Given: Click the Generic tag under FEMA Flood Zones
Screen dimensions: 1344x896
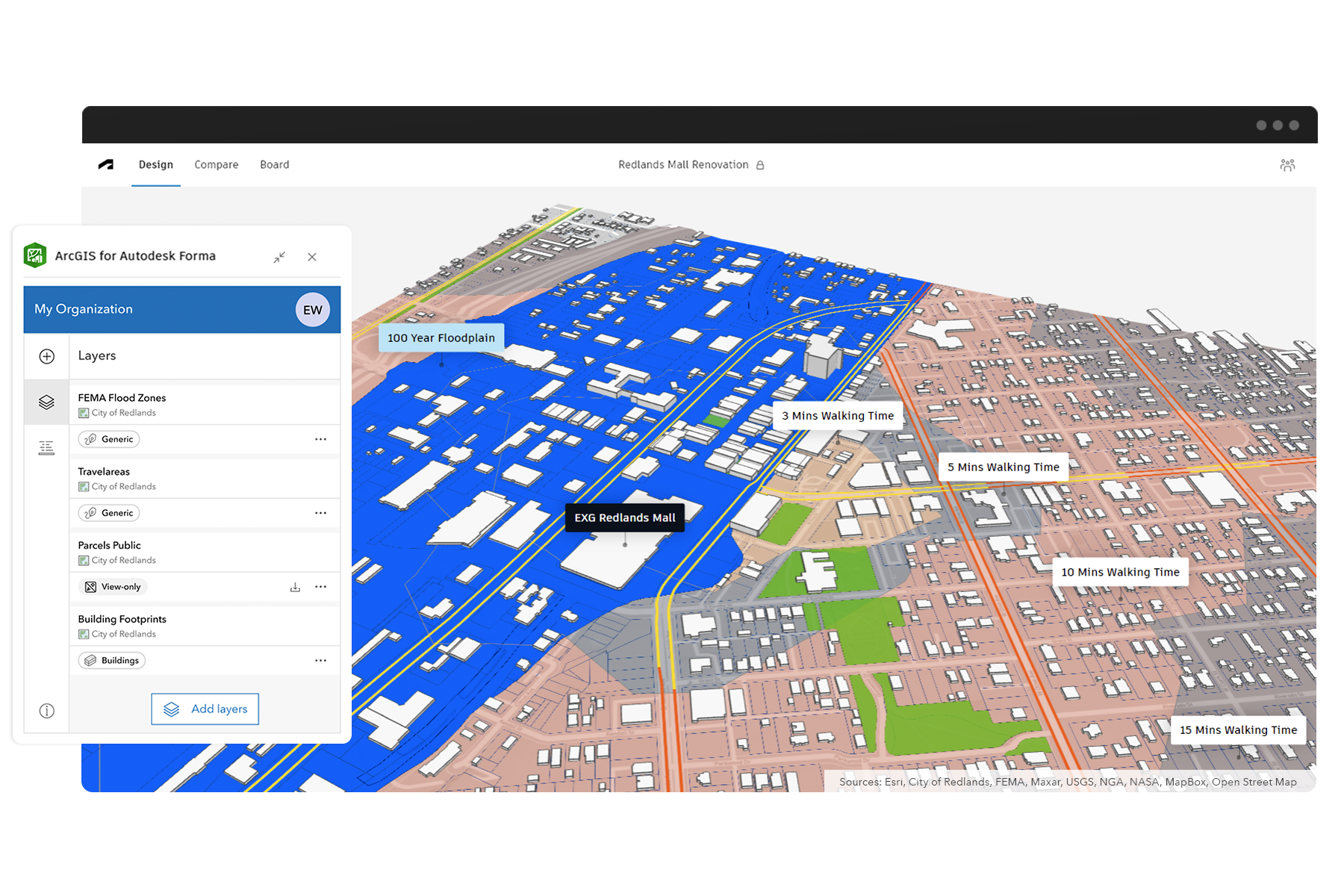Looking at the screenshot, I should (109, 439).
